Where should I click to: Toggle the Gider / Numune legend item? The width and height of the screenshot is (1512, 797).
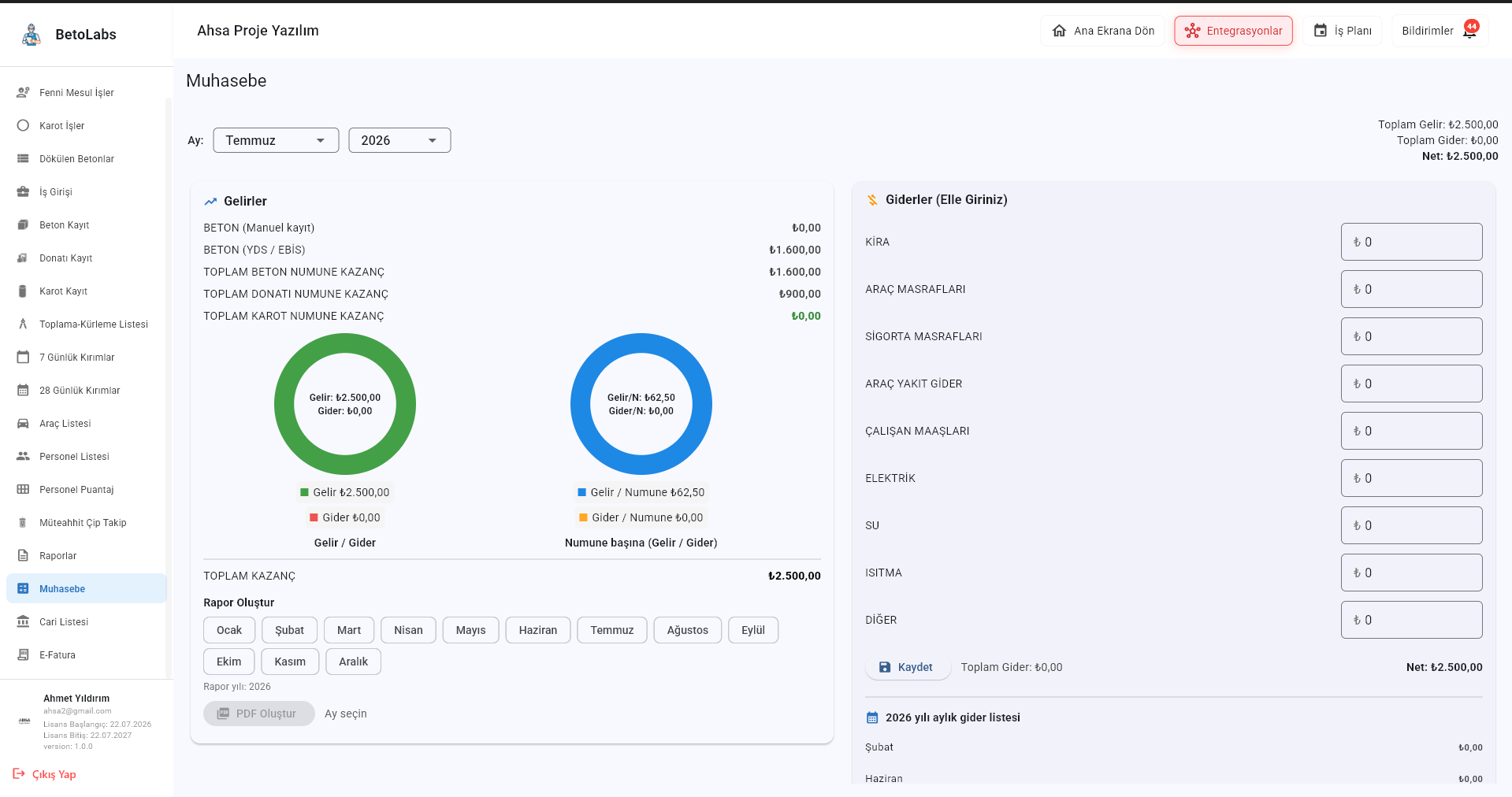point(641,517)
